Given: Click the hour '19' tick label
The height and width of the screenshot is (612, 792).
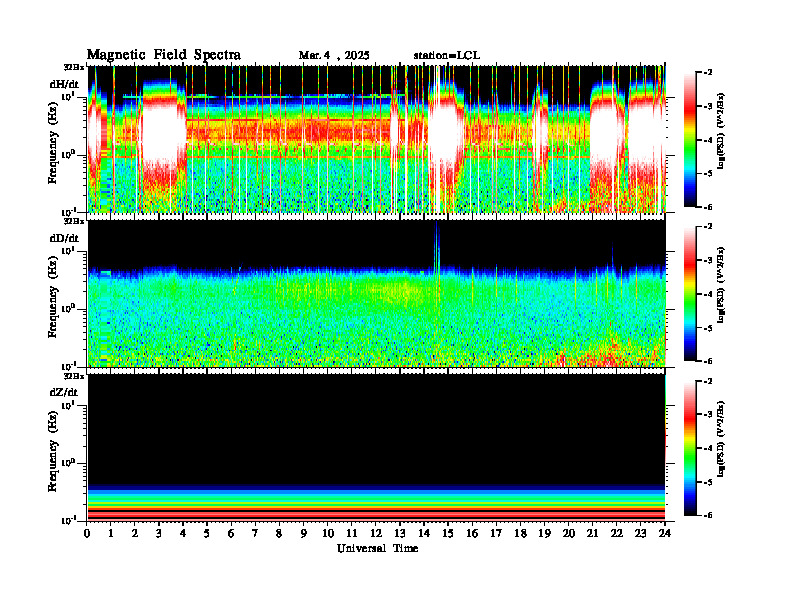Looking at the screenshot, I should point(544,533).
